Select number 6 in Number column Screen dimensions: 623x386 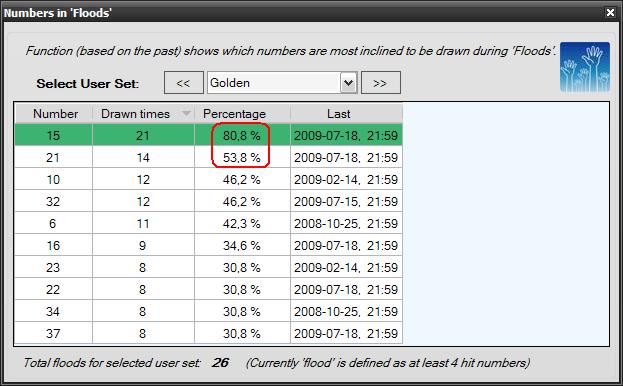click(53, 224)
